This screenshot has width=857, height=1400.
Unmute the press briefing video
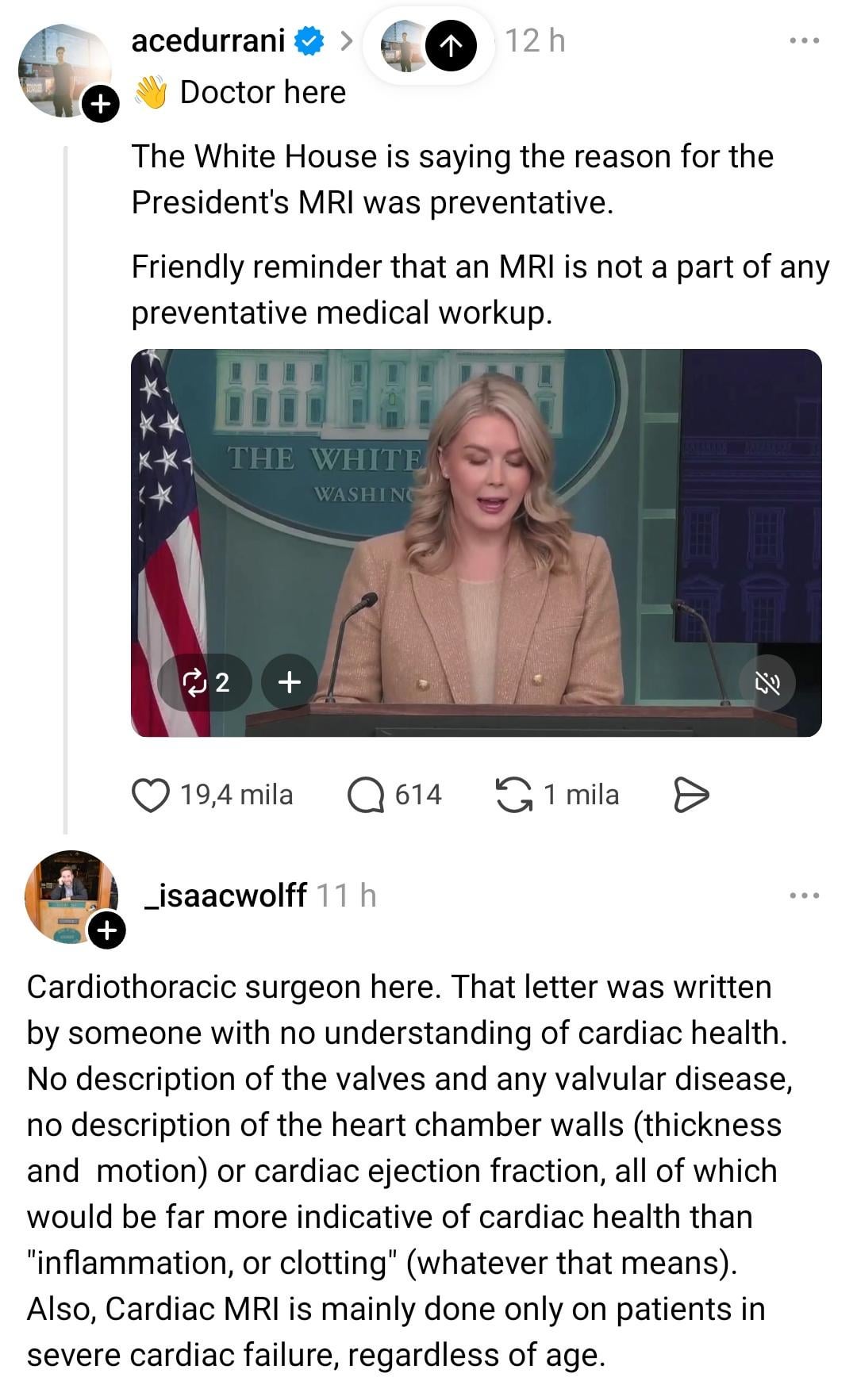pyautogui.click(x=767, y=682)
